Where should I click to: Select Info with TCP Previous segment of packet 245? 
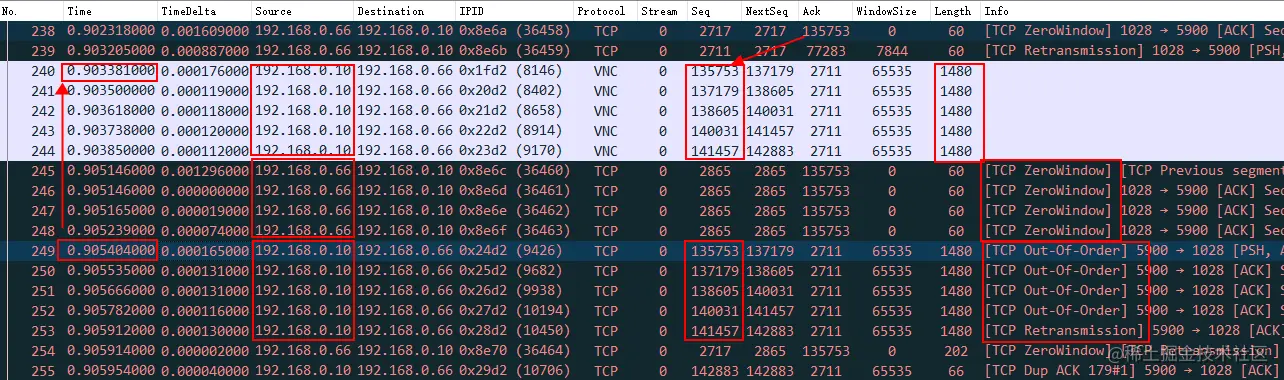[1134, 171]
